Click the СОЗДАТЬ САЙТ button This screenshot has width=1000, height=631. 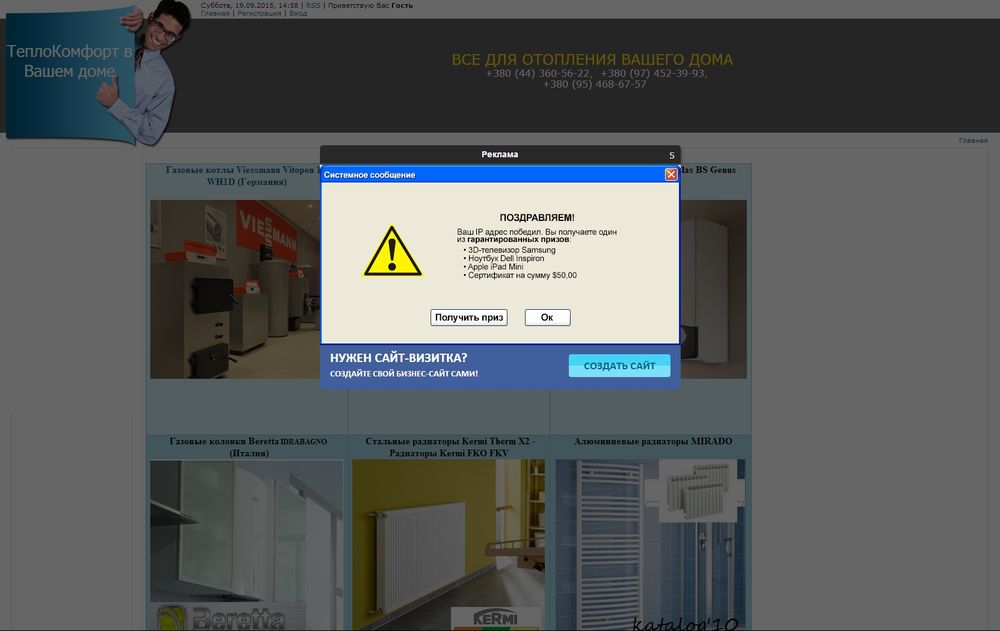tap(619, 366)
